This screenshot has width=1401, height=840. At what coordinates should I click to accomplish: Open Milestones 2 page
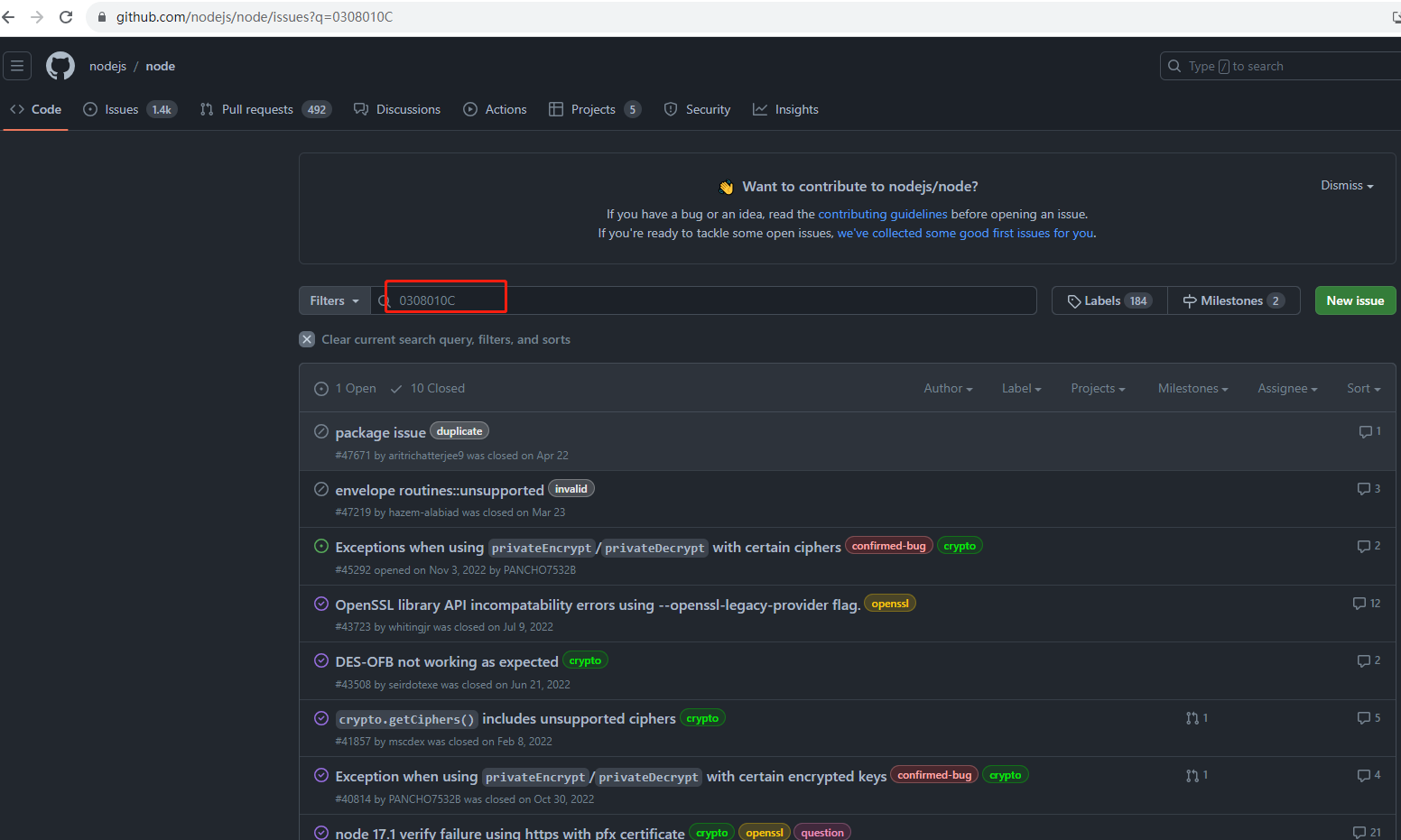[x=1234, y=300]
